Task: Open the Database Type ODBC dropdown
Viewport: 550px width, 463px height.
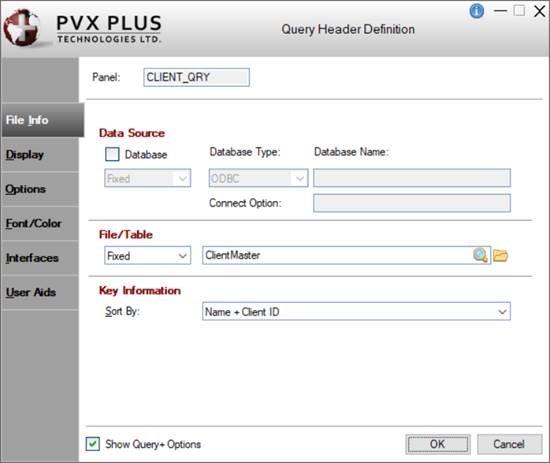Action: pos(258,178)
